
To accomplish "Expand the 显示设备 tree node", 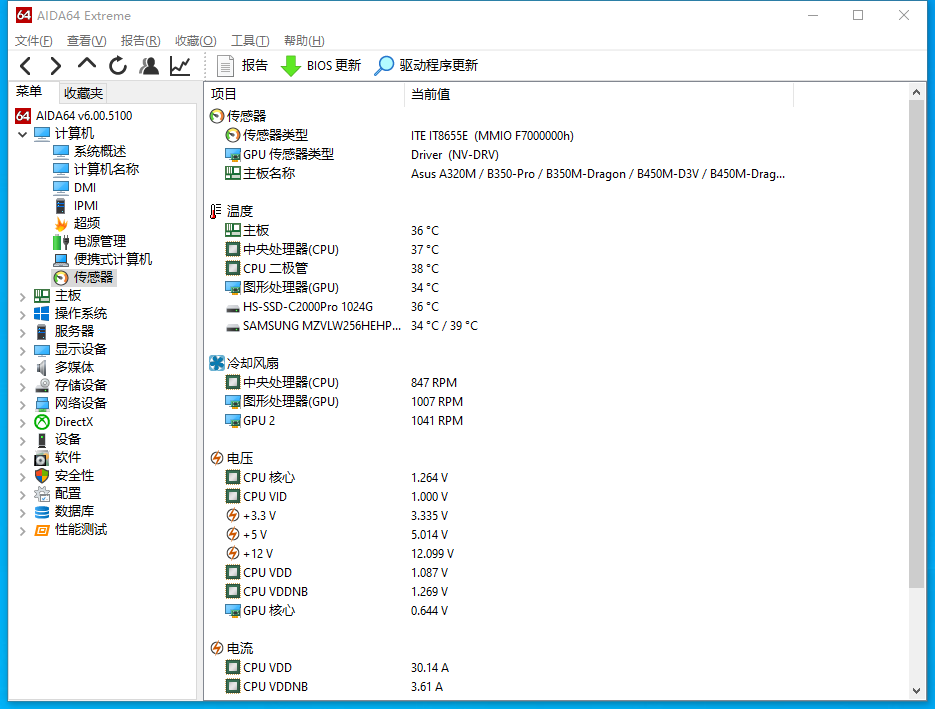I will [x=23, y=351].
